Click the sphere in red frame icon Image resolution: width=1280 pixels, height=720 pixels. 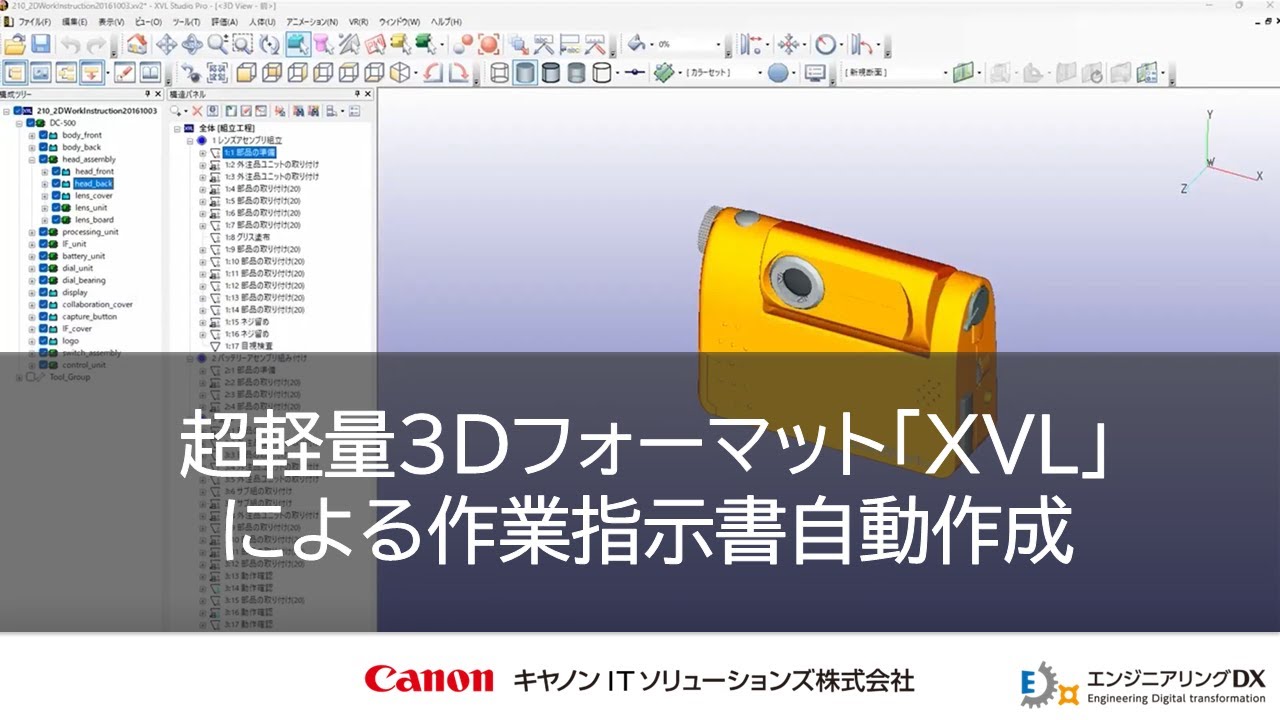(488, 44)
